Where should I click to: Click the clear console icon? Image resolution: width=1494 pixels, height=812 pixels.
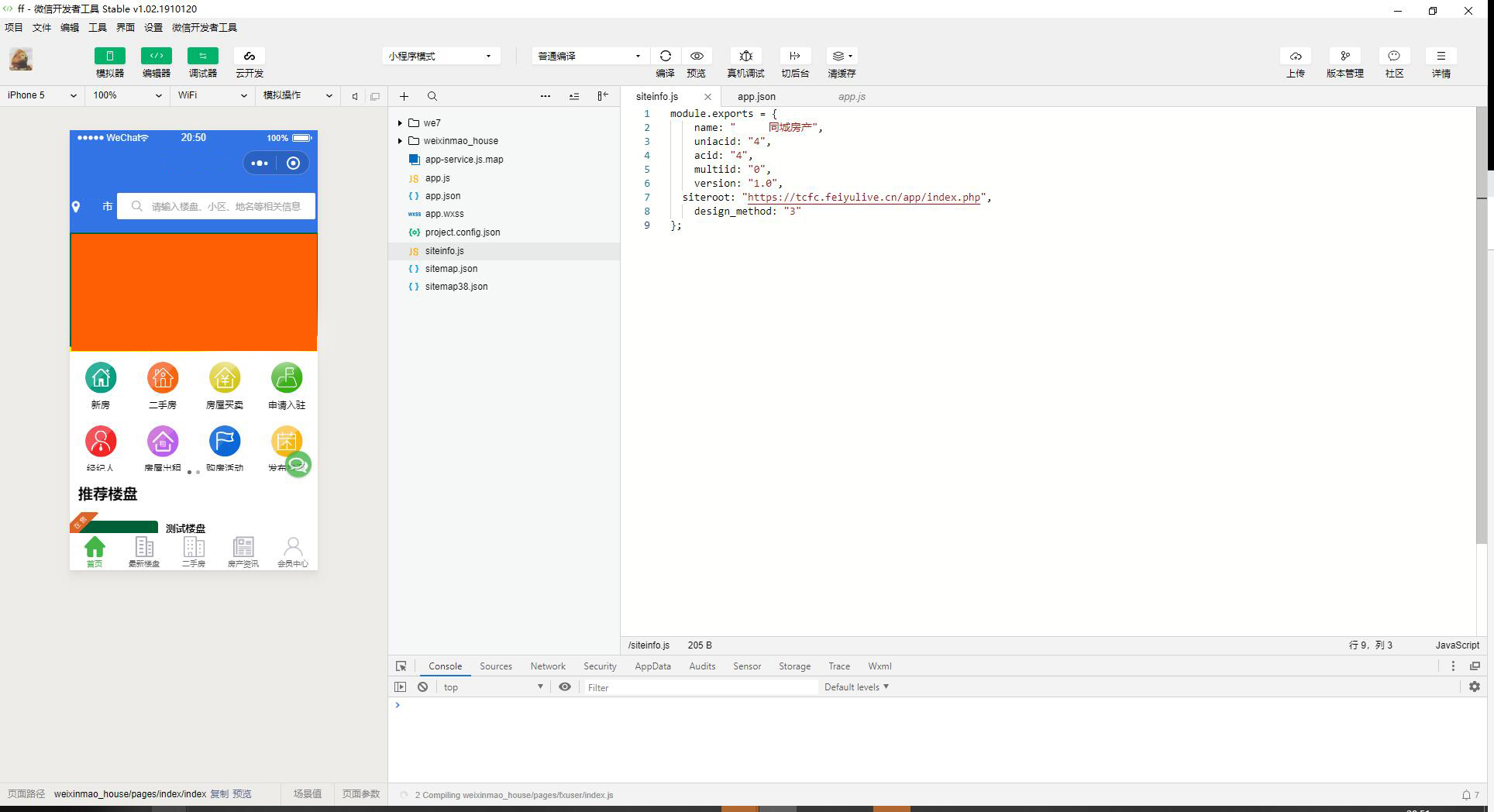click(422, 687)
